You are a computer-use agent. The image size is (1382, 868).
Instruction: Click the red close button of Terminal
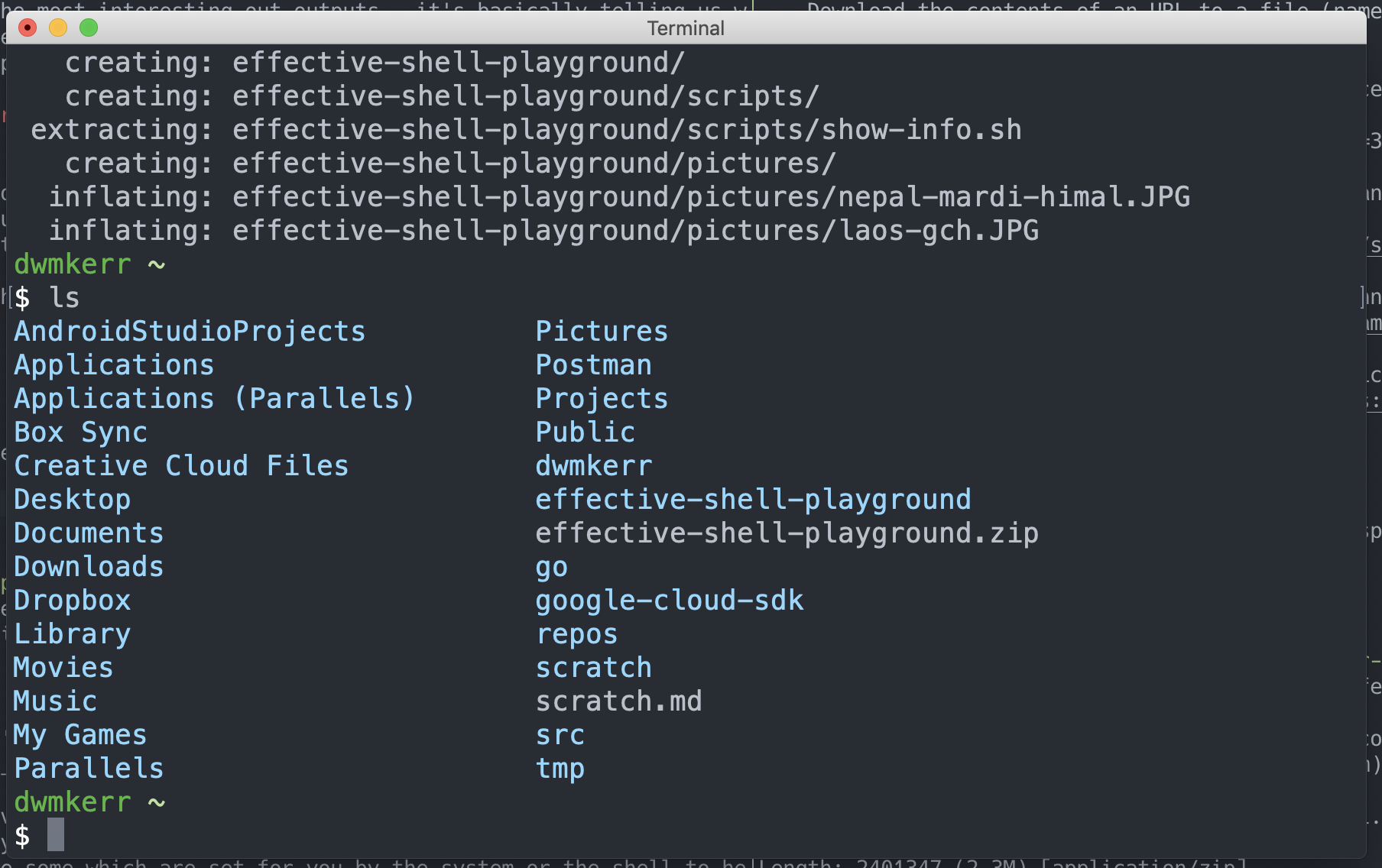[28, 28]
